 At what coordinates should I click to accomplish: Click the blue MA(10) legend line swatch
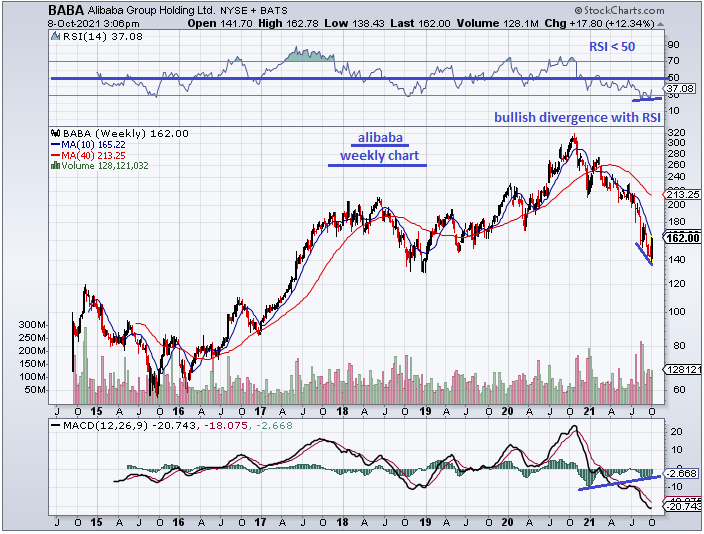coord(56,145)
